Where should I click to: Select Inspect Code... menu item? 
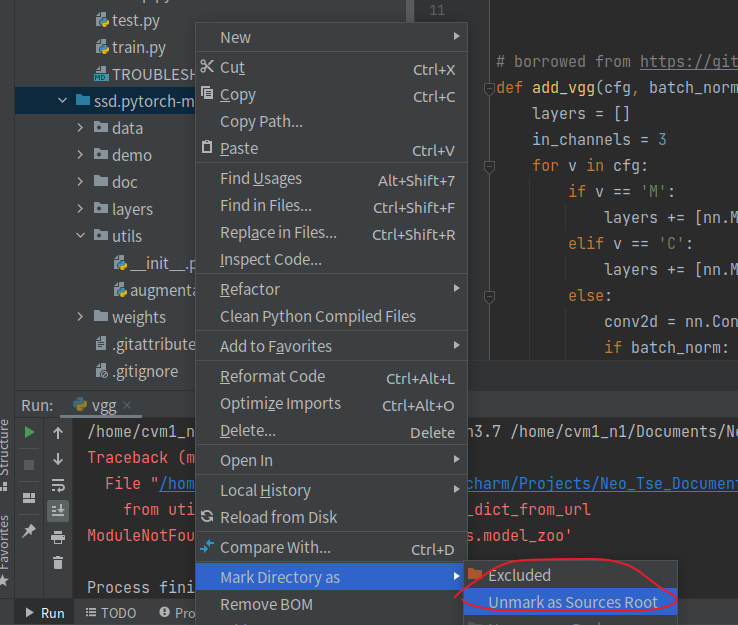coord(331,259)
